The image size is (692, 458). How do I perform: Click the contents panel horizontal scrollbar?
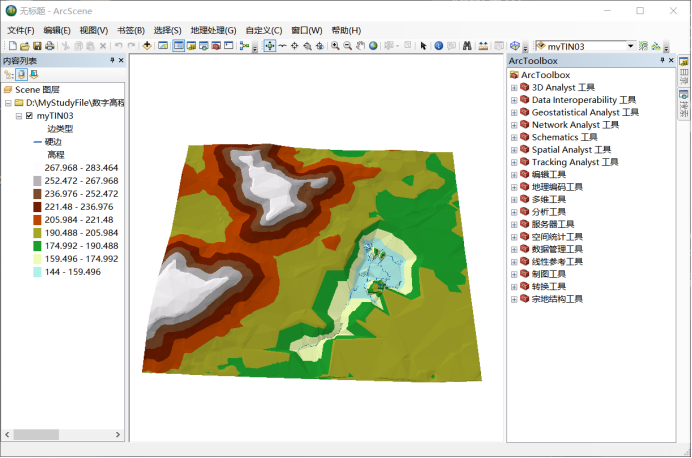[62, 435]
